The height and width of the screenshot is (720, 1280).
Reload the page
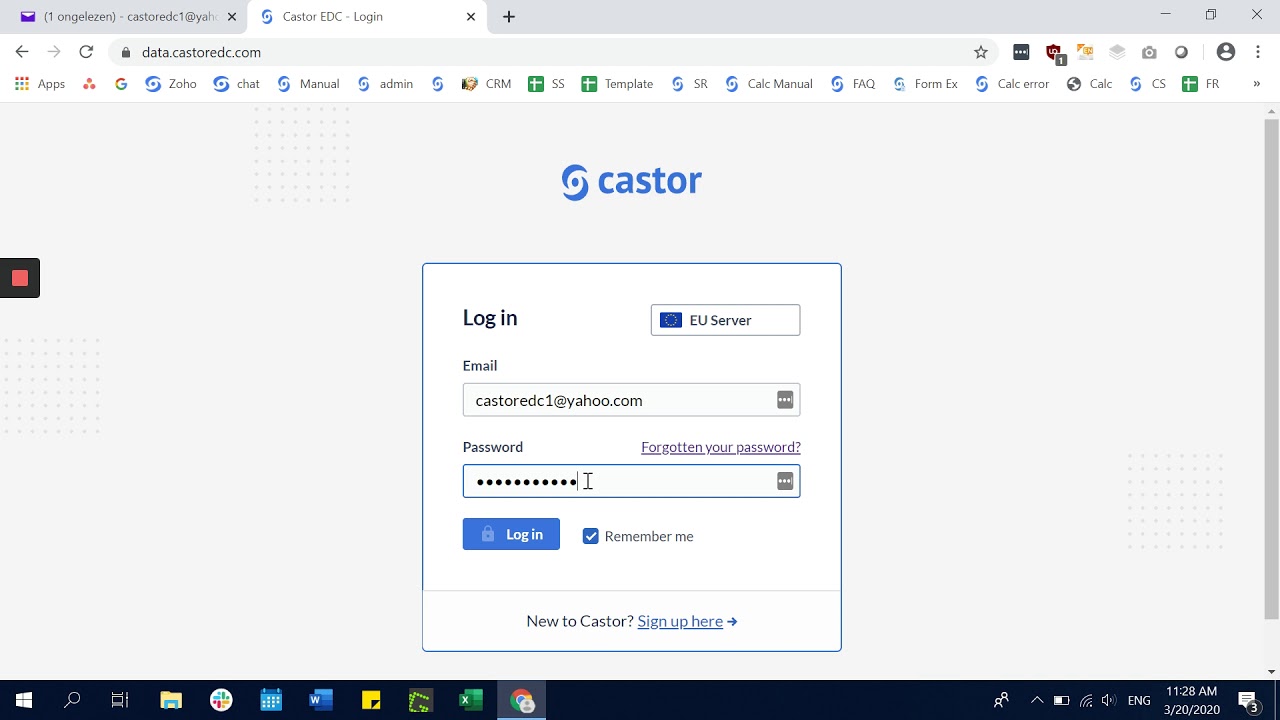[x=86, y=52]
